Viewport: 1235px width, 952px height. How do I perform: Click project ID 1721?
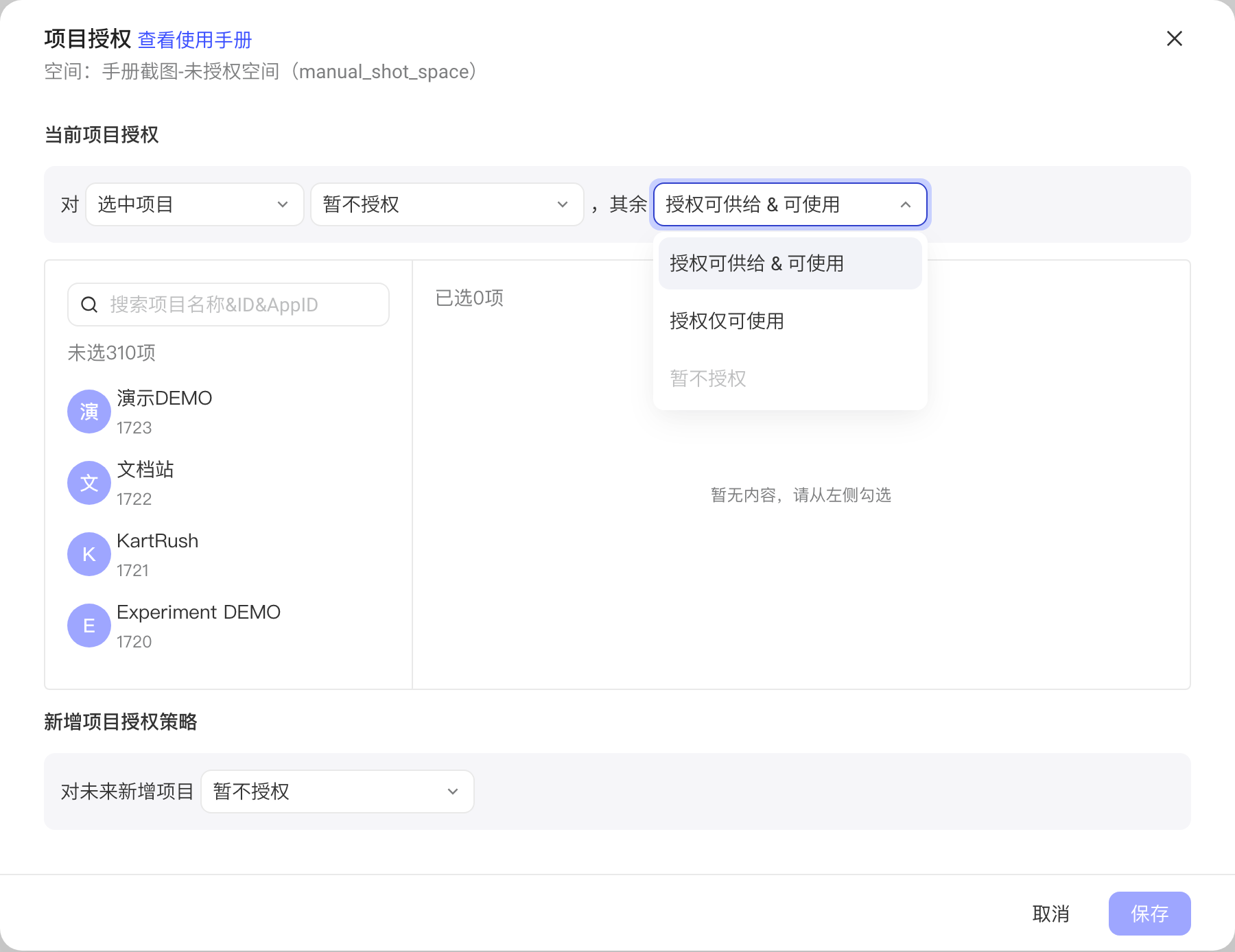click(x=133, y=571)
